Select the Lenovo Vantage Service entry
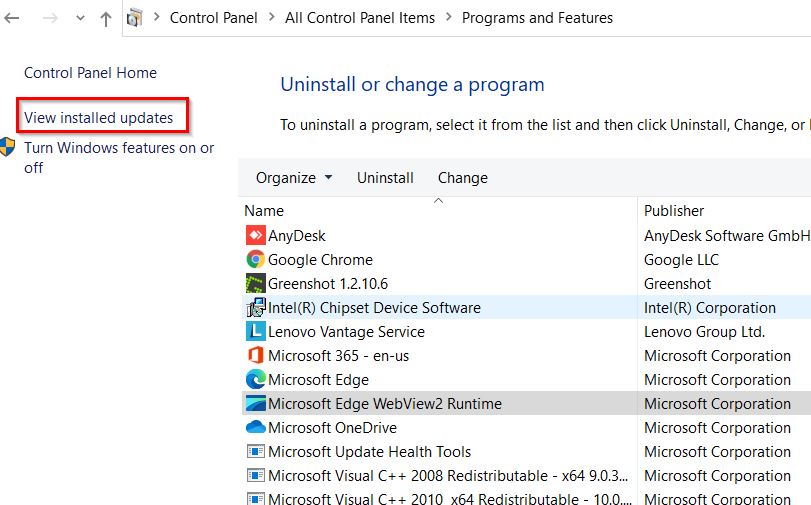 [x=347, y=331]
